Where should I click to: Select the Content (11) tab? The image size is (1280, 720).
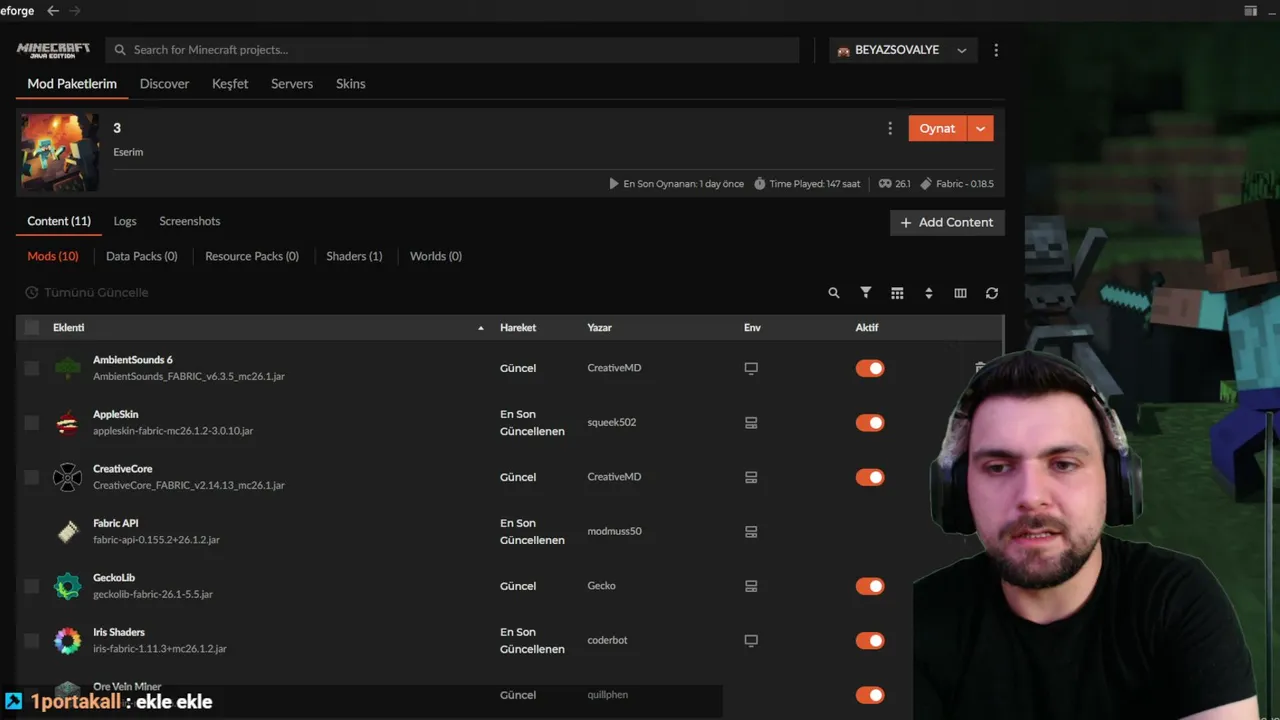pyautogui.click(x=59, y=221)
